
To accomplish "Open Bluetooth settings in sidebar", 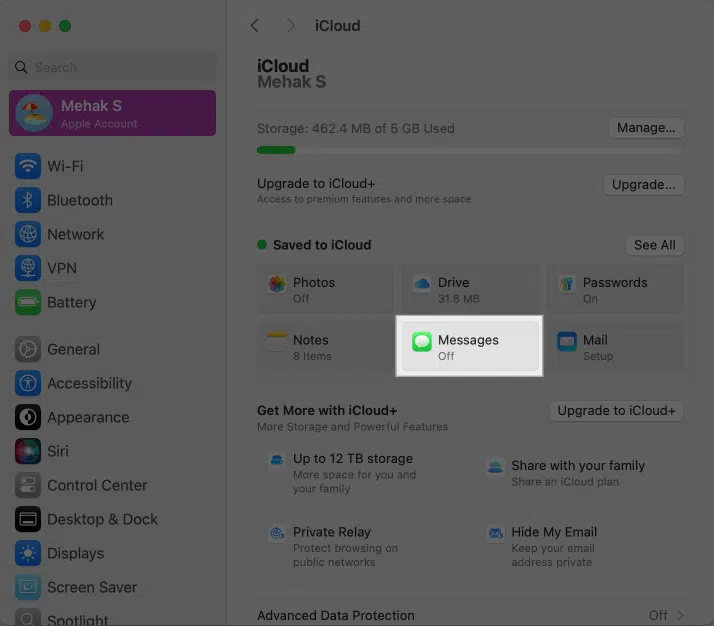I will tap(79, 200).
